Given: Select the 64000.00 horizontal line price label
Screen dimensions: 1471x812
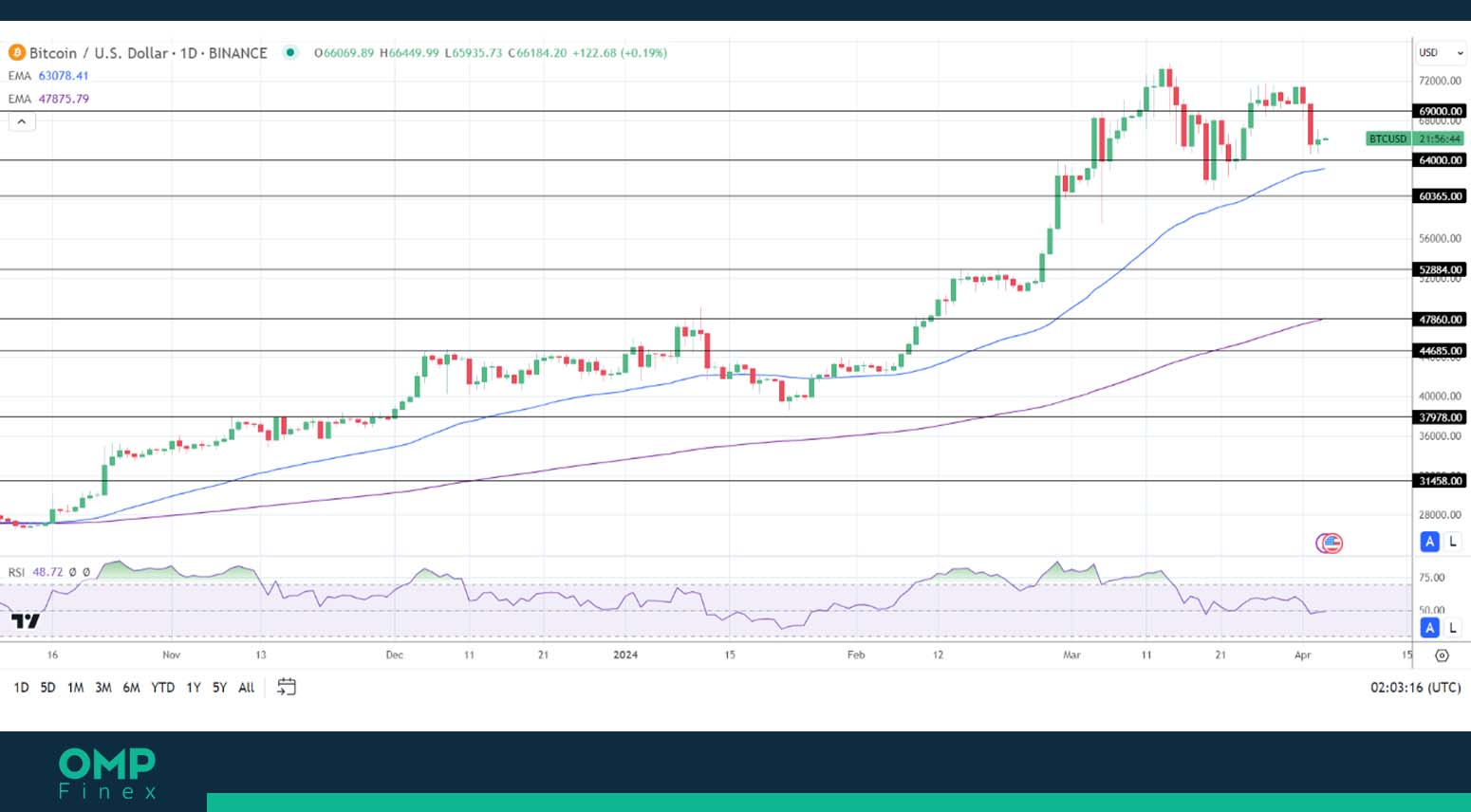Looking at the screenshot, I should (x=1440, y=160).
